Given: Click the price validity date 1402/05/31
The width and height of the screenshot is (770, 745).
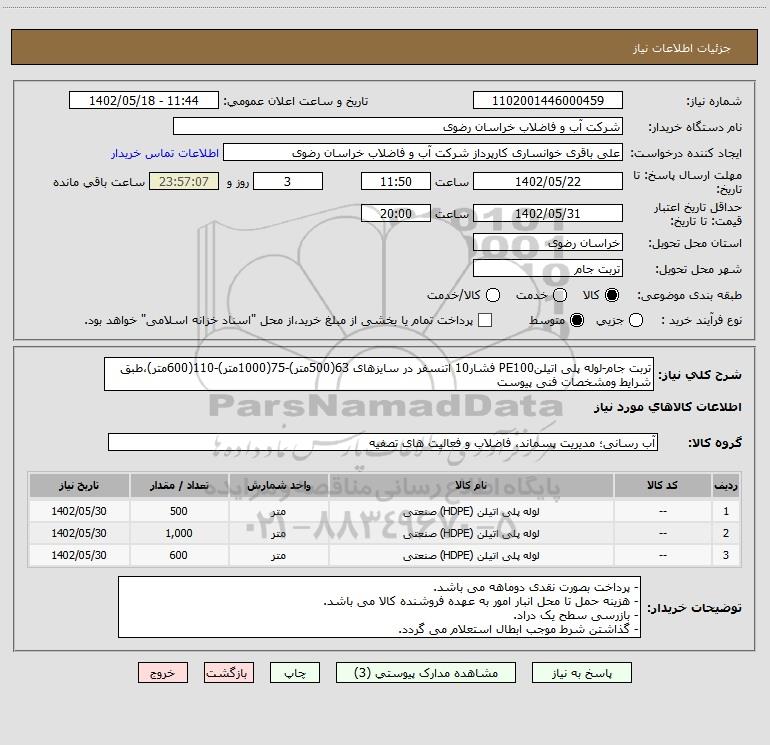Looking at the screenshot, I should coord(548,213).
